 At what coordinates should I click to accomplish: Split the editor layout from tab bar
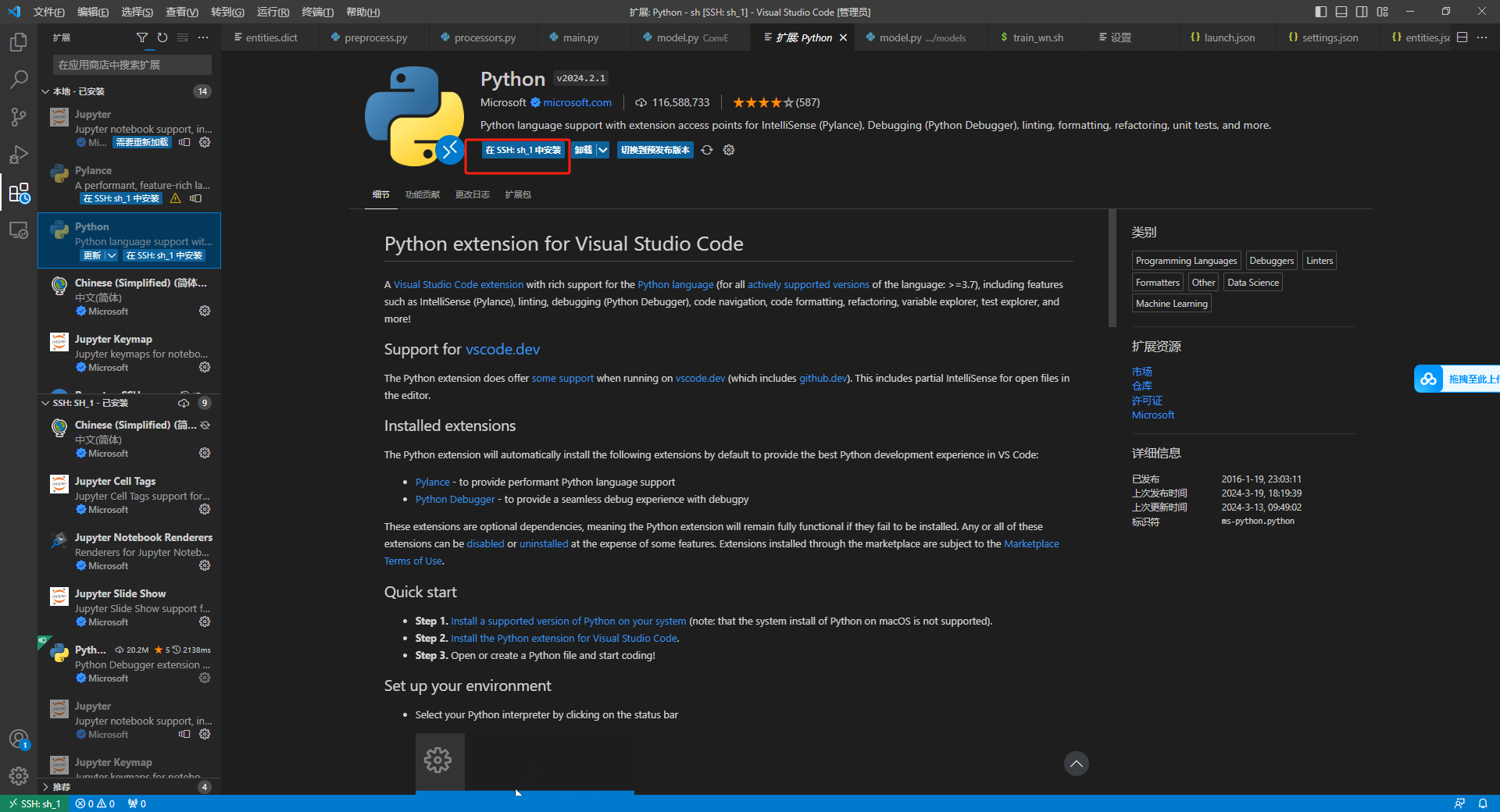(x=1462, y=37)
